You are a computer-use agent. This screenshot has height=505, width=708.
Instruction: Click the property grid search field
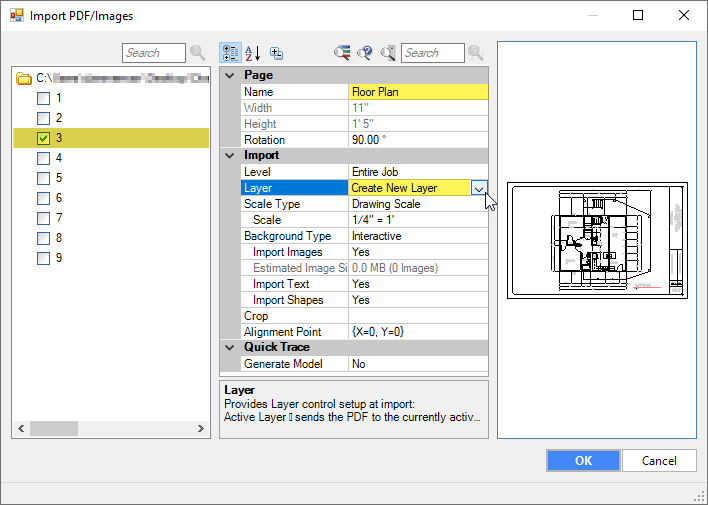433,53
